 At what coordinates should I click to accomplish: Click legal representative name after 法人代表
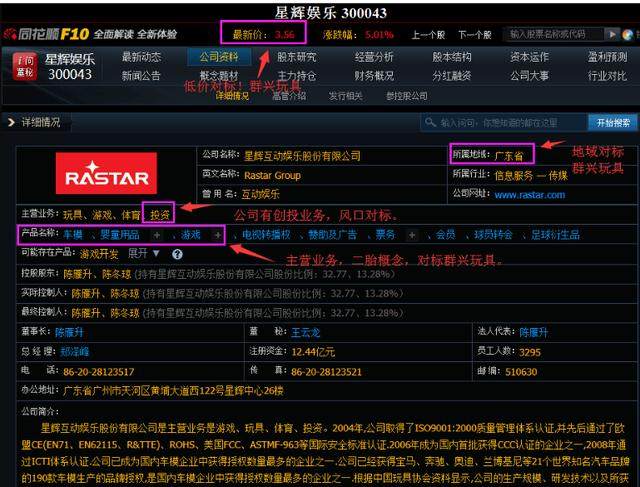pyautogui.click(x=533, y=333)
